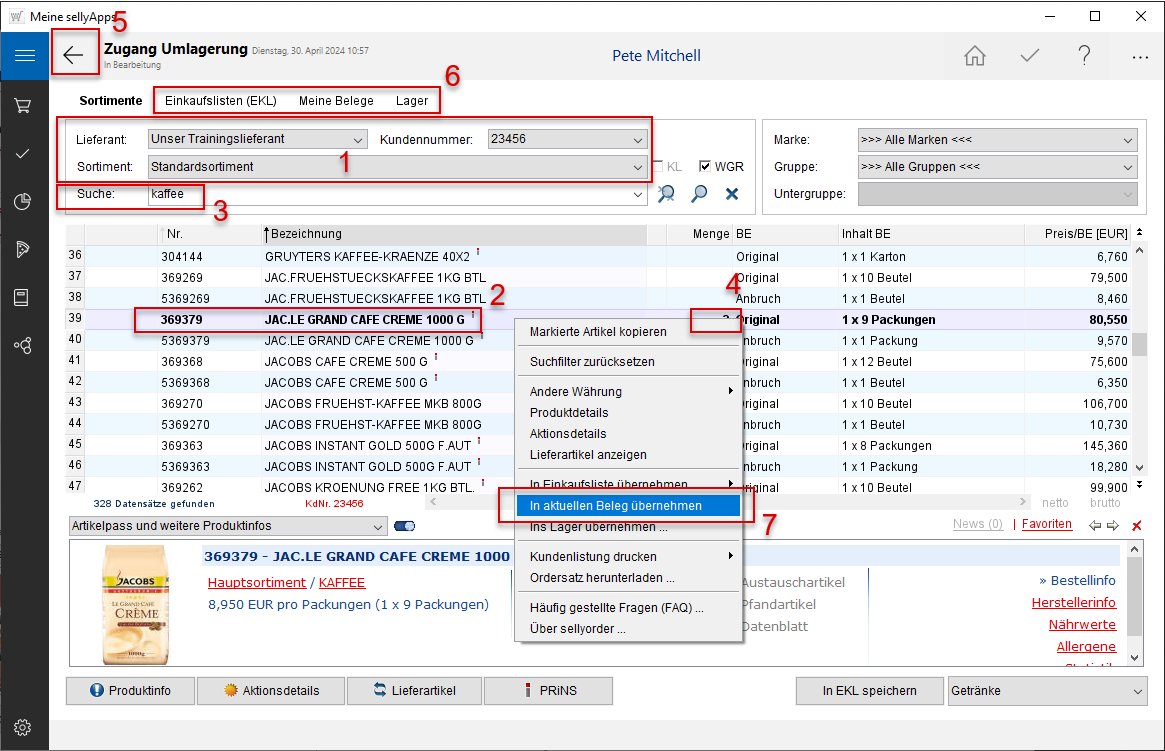Viewport: 1165px width, 751px height.
Task: Switch to the Meine Belege tab
Action: (x=336, y=101)
